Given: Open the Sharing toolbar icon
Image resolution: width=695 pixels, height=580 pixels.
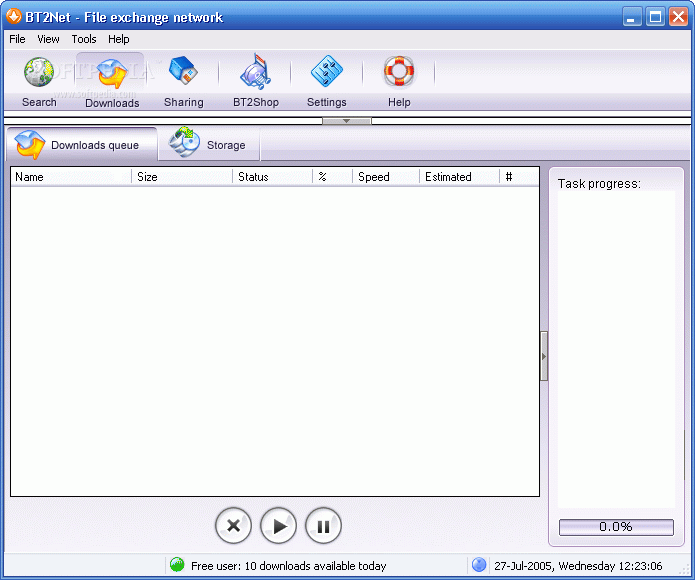Looking at the screenshot, I should [183, 70].
